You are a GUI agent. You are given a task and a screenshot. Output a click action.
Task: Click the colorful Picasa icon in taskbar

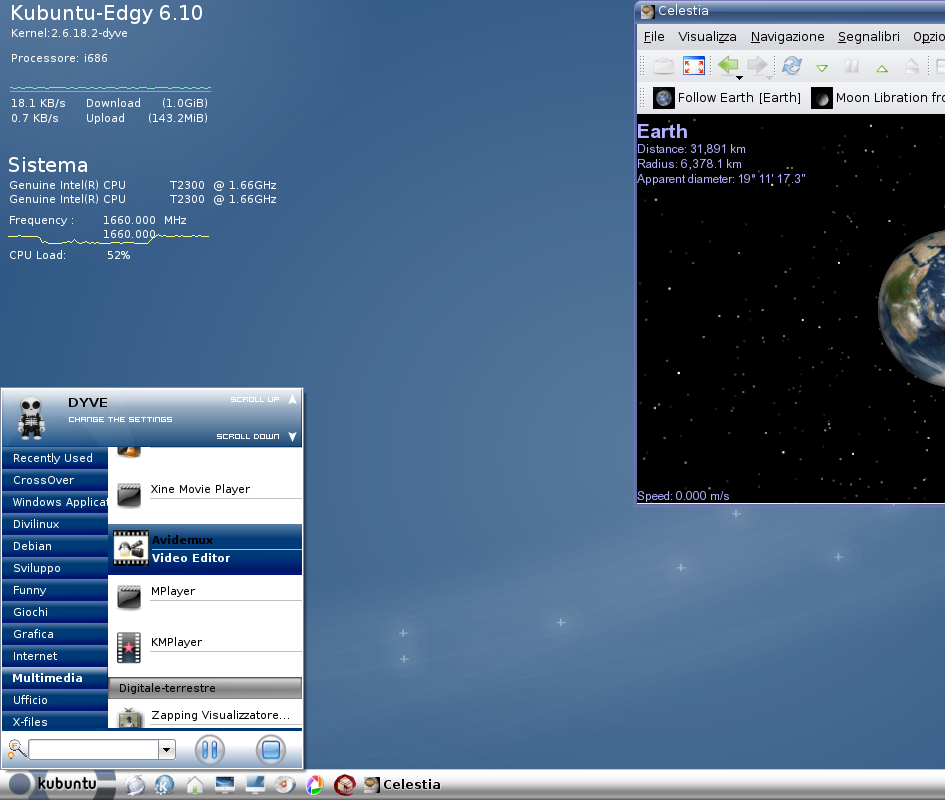[x=315, y=784]
